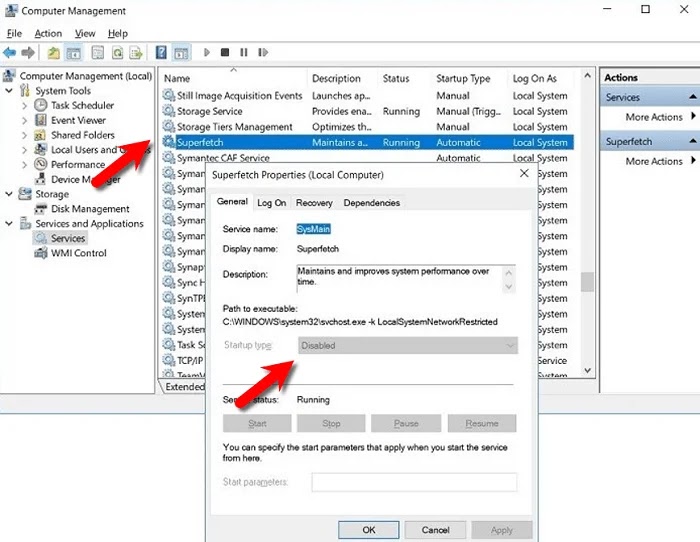Image resolution: width=700 pixels, height=542 pixels.
Task: Open the File menu
Action: 14,33
